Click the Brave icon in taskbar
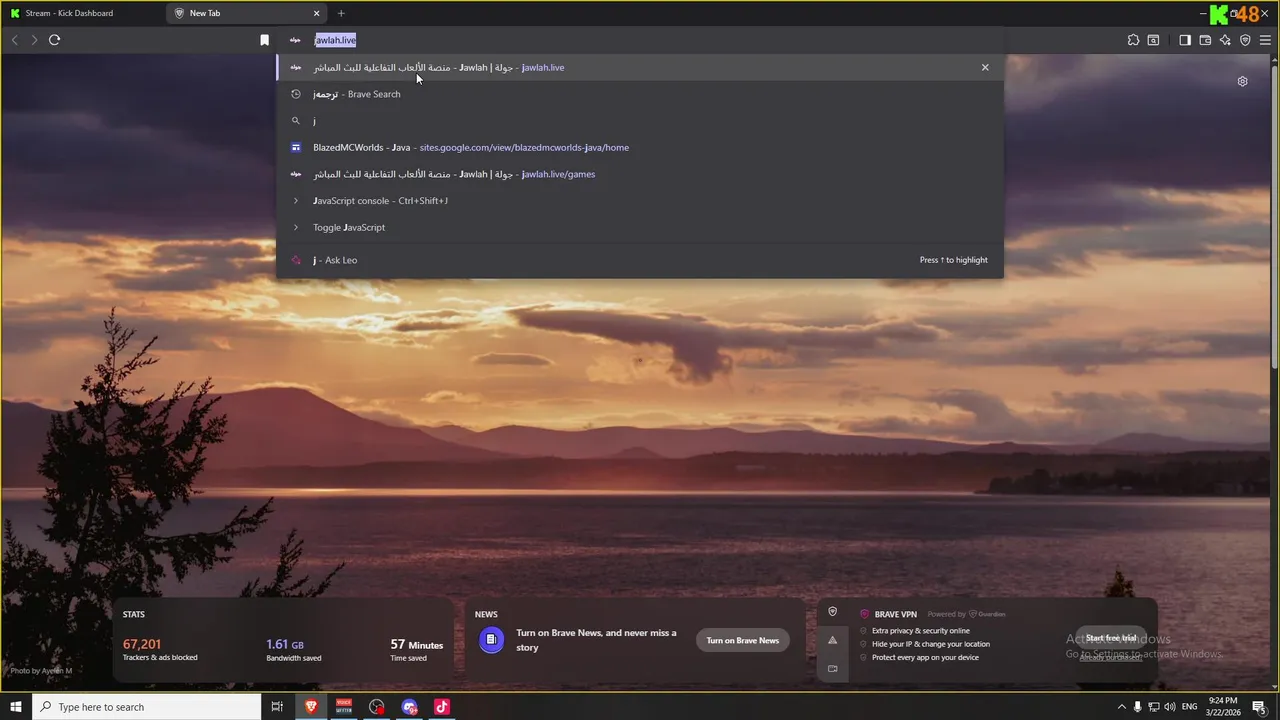1280x720 pixels. [311, 707]
